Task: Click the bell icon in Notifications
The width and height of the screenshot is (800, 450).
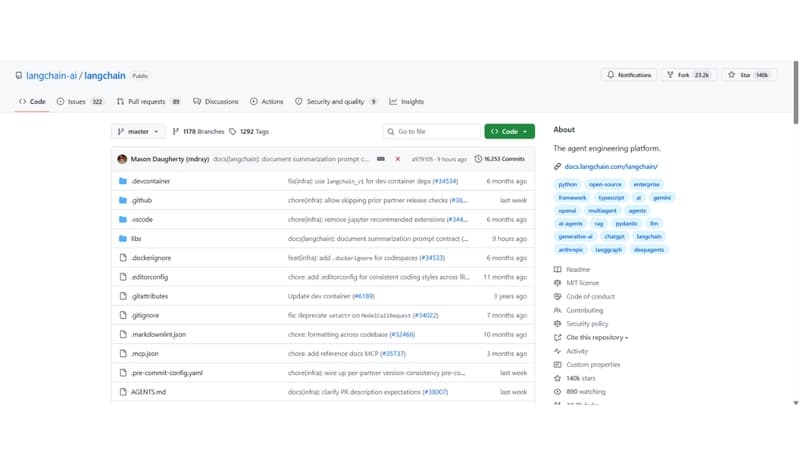Action: click(x=611, y=75)
